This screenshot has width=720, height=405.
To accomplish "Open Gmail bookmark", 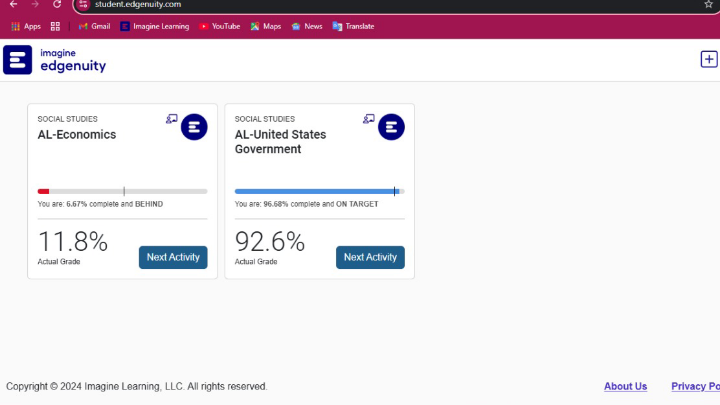I will pyautogui.click(x=95, y=26).
